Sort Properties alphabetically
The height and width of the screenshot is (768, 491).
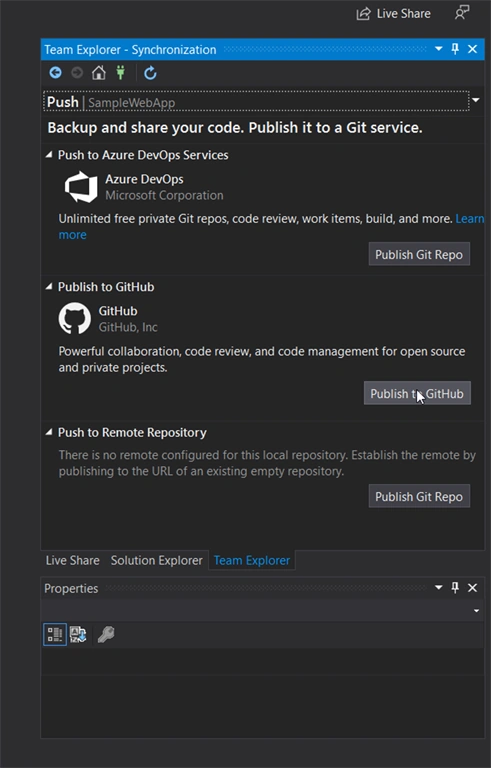tap(78, 634)
